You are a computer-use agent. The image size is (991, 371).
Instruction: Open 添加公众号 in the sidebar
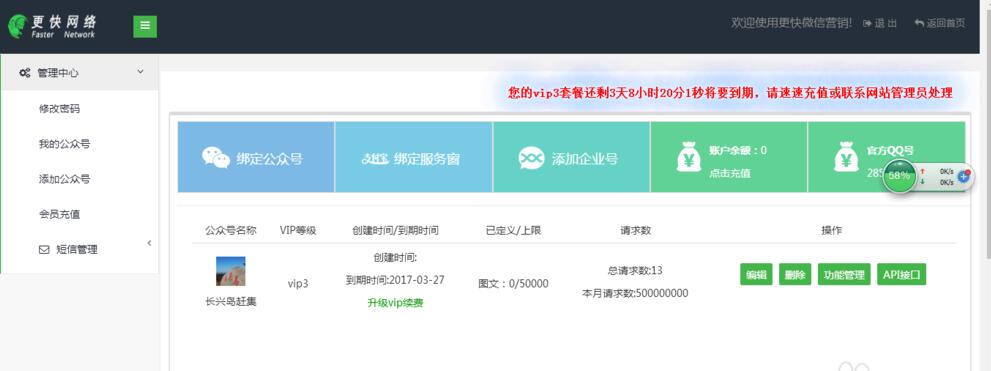[64, 179]
